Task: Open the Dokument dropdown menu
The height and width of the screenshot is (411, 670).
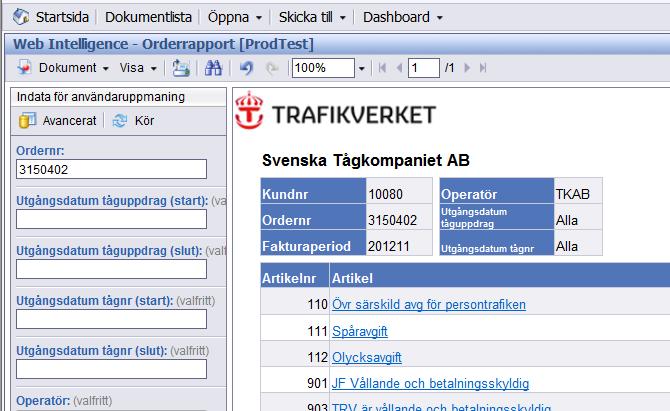Action: pos(73,68)
